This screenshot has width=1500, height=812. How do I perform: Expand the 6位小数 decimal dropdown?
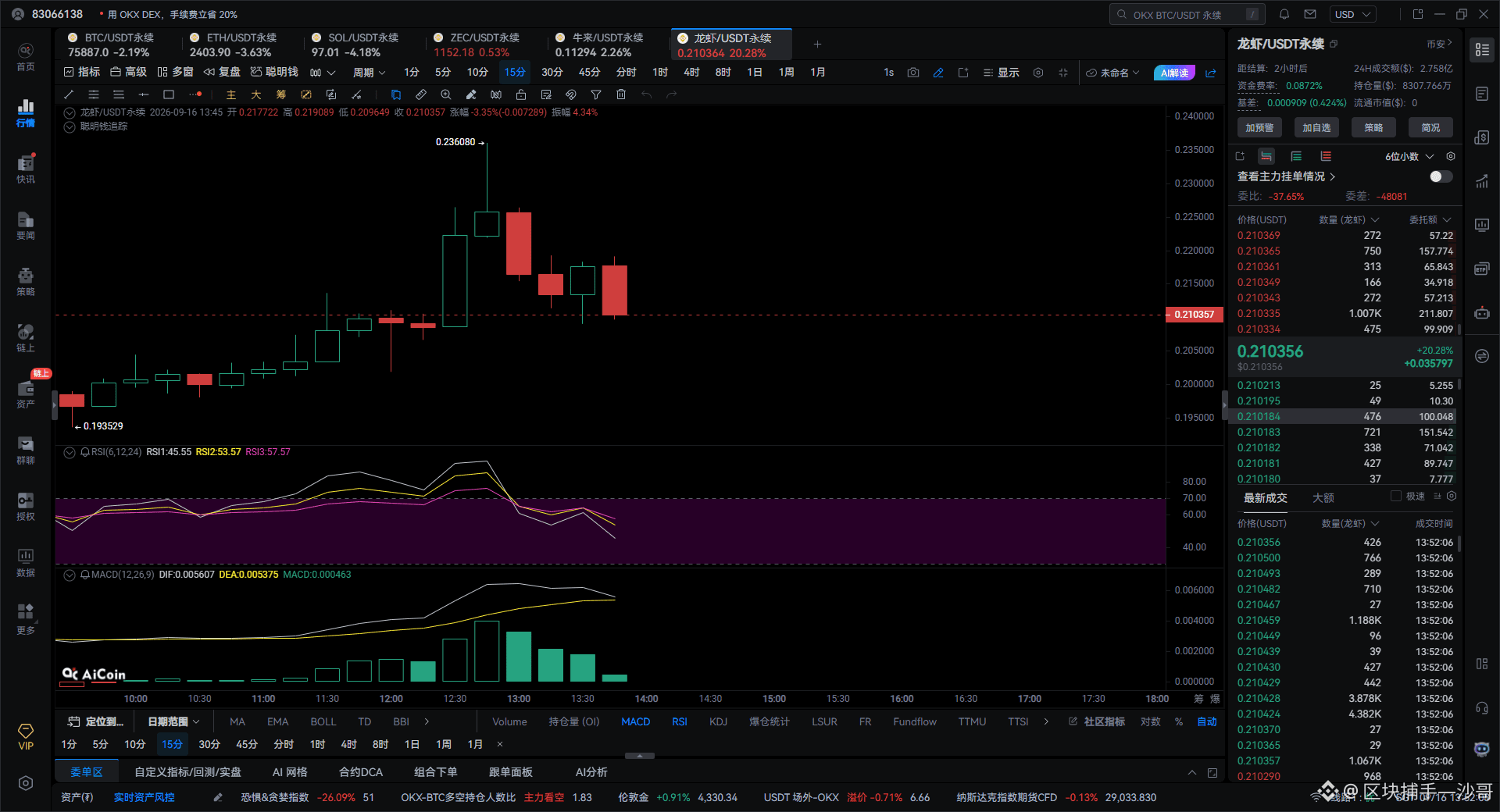1410,156
